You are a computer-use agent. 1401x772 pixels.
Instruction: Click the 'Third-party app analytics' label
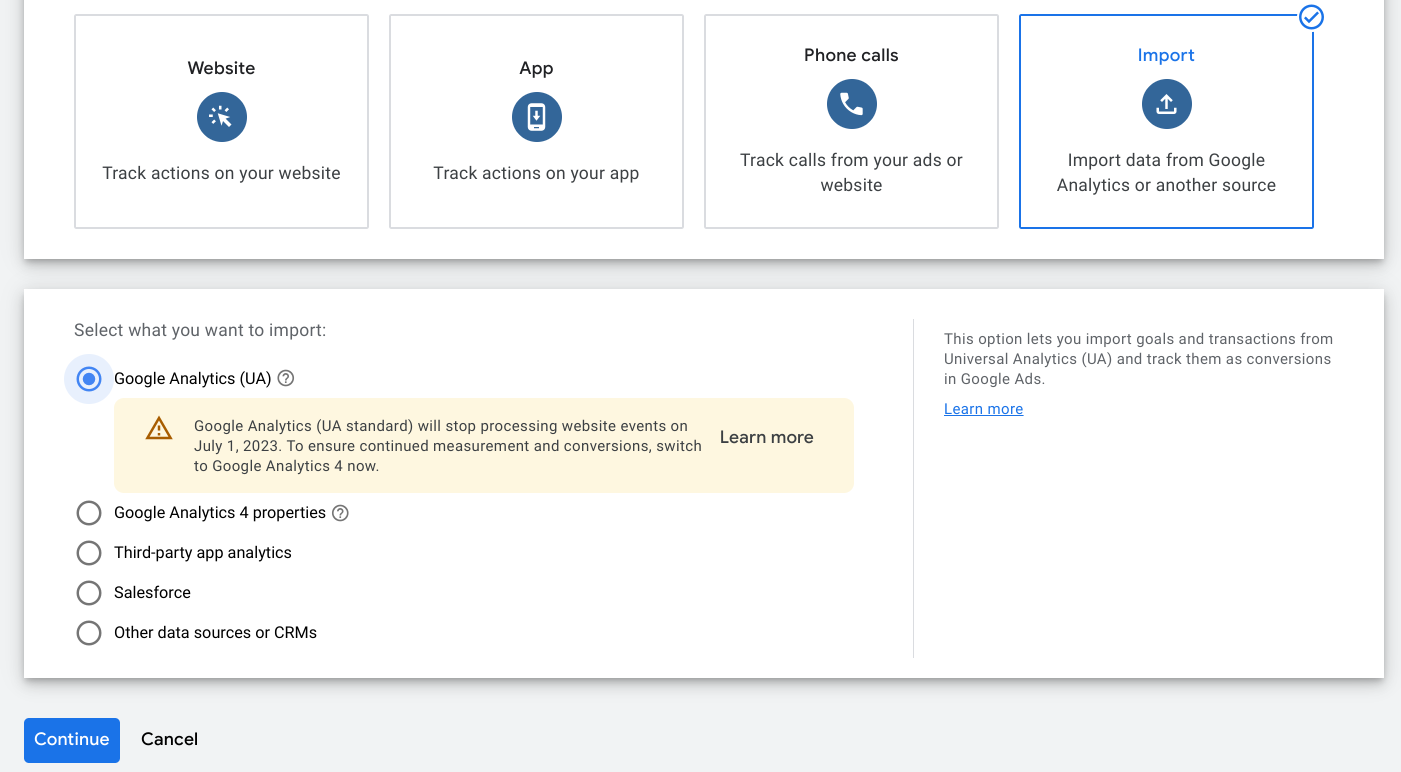(203, 553)
